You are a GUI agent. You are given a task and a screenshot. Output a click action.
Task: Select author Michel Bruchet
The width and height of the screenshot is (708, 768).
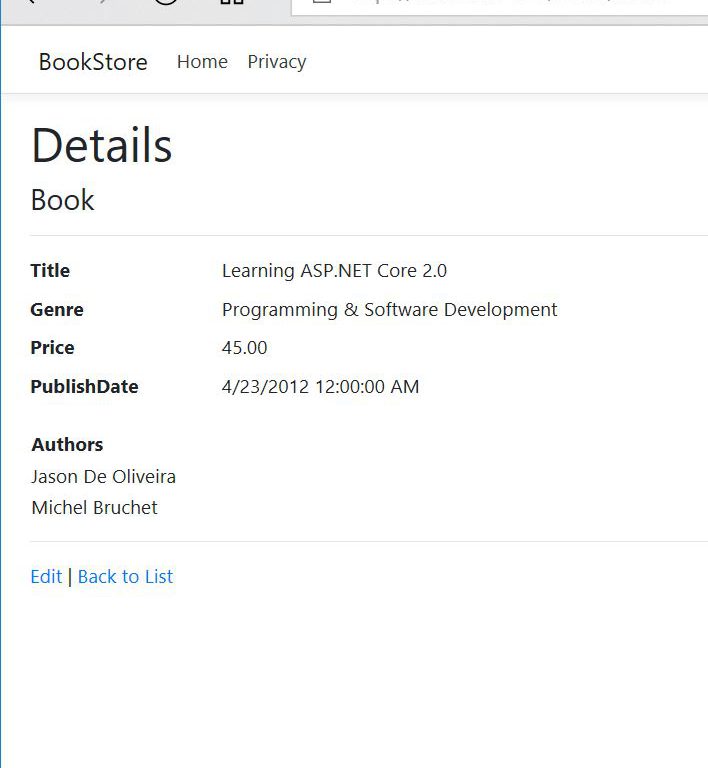(x=94, y=508)
